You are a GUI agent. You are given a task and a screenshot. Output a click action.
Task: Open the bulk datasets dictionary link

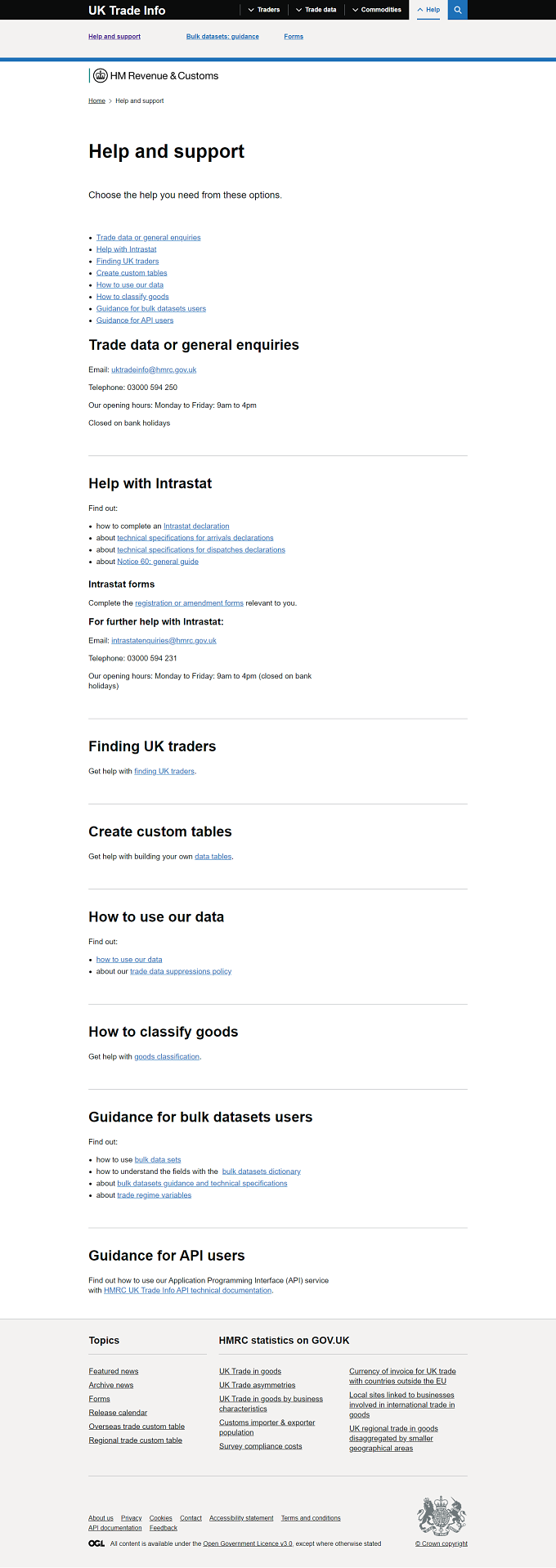(262, 1172)
